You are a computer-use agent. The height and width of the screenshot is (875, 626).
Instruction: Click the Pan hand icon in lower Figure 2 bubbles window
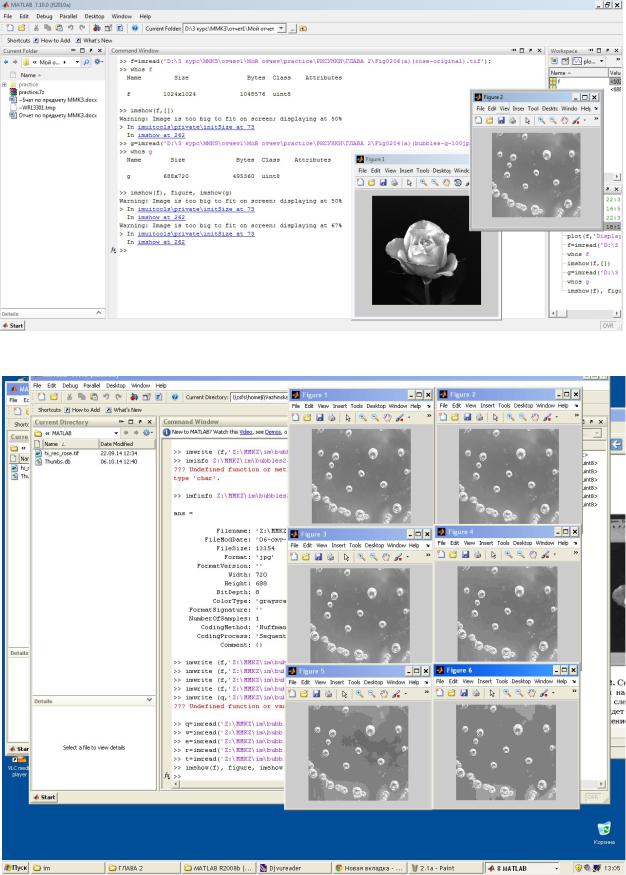[535, 417]
